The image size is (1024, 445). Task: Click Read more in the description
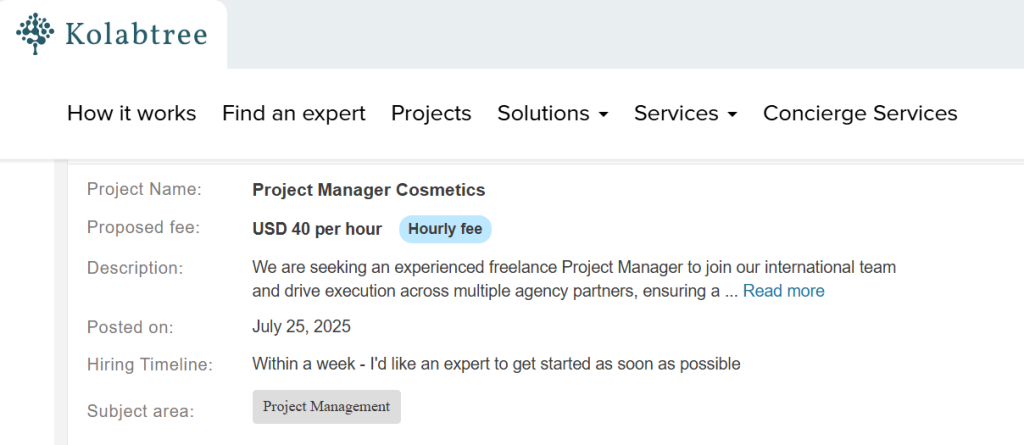click(x=783, y=291)
